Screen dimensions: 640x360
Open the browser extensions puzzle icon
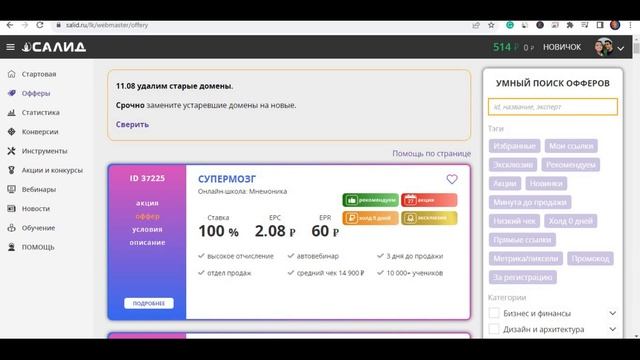click(570, 25)
